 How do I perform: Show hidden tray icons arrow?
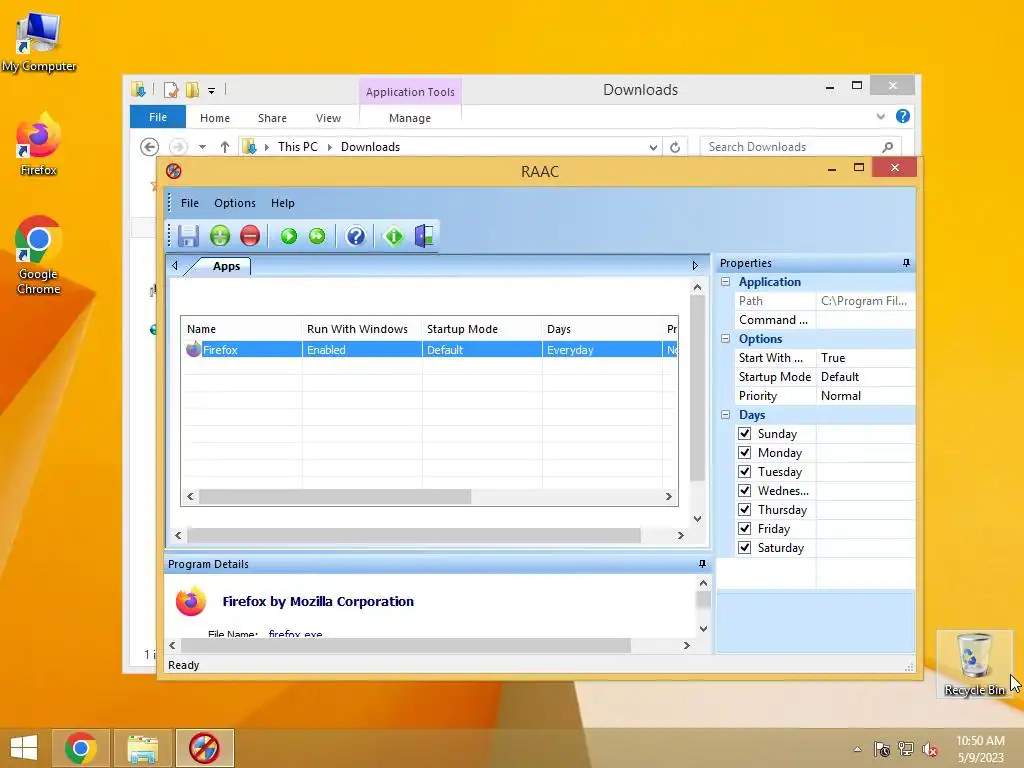pos(857,750)
